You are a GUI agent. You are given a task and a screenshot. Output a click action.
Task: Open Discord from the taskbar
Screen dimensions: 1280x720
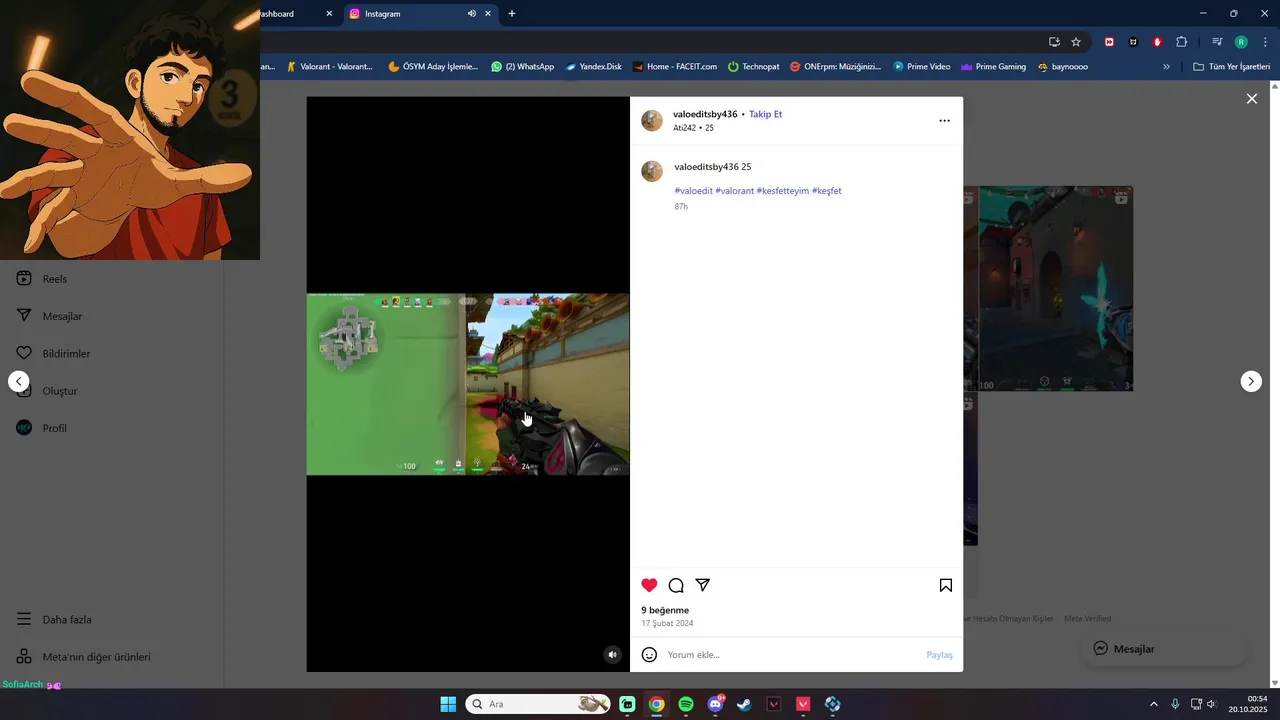pyautogui.click(x=715, y=704)
